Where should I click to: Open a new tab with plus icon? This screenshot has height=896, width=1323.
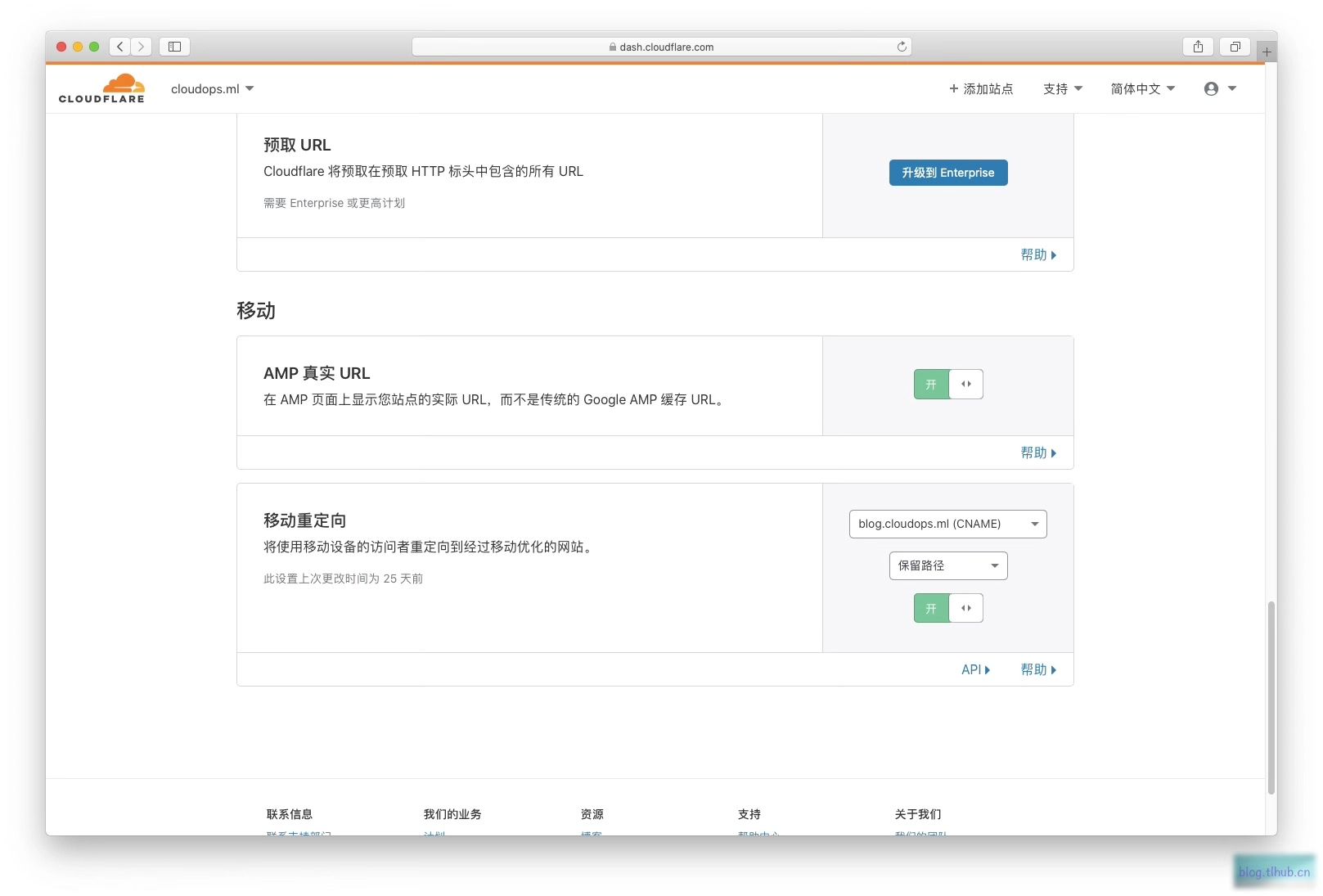1267,52
